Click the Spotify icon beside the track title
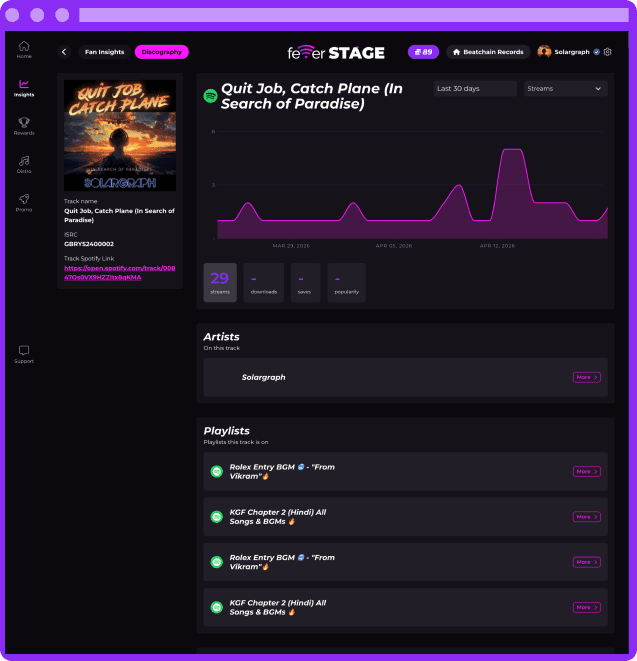Image resolution: width=637 pixels, height=661 pixels. 210,96
